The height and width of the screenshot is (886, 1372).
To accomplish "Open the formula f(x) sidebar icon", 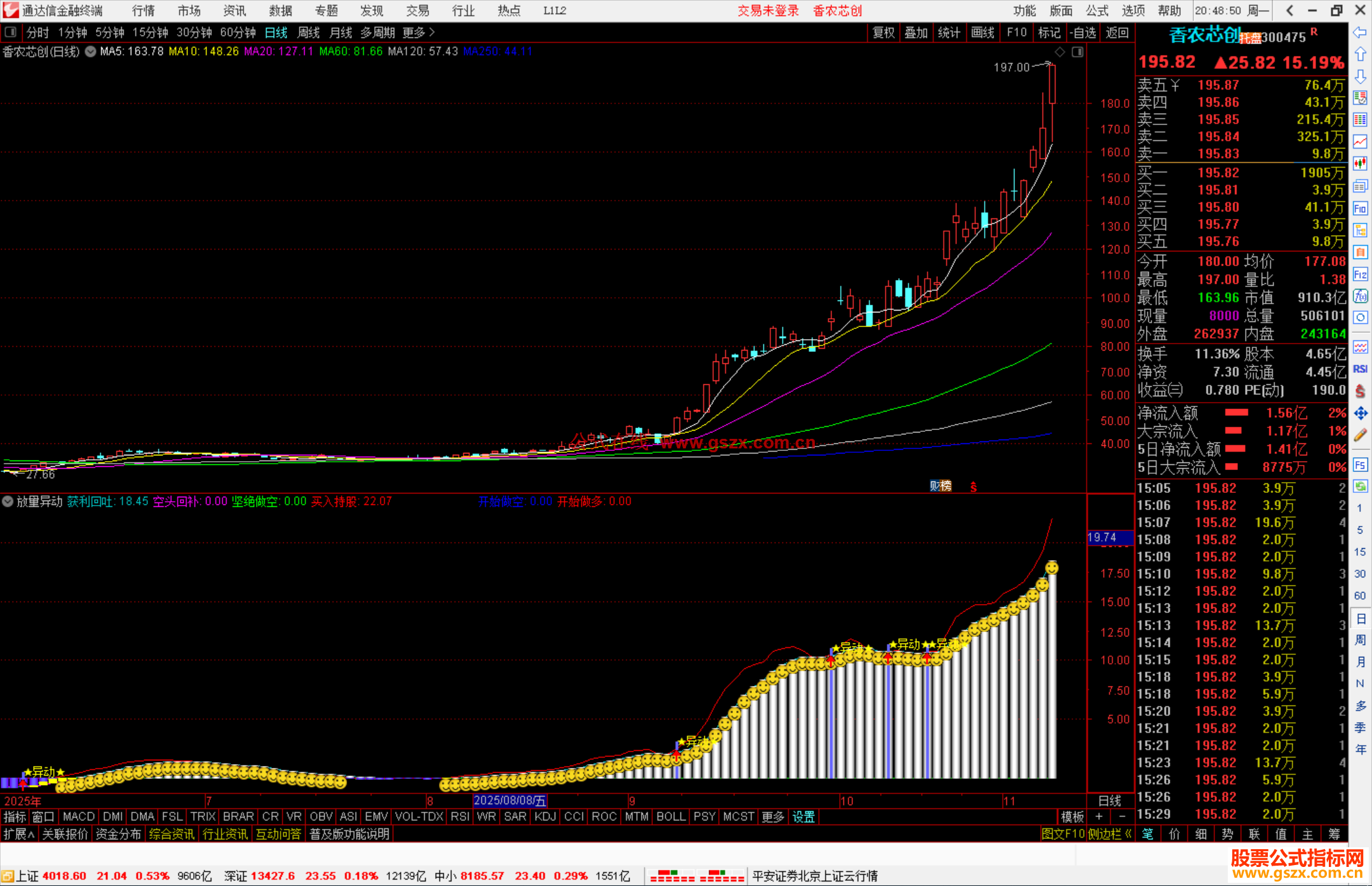I will point(1360,296).
